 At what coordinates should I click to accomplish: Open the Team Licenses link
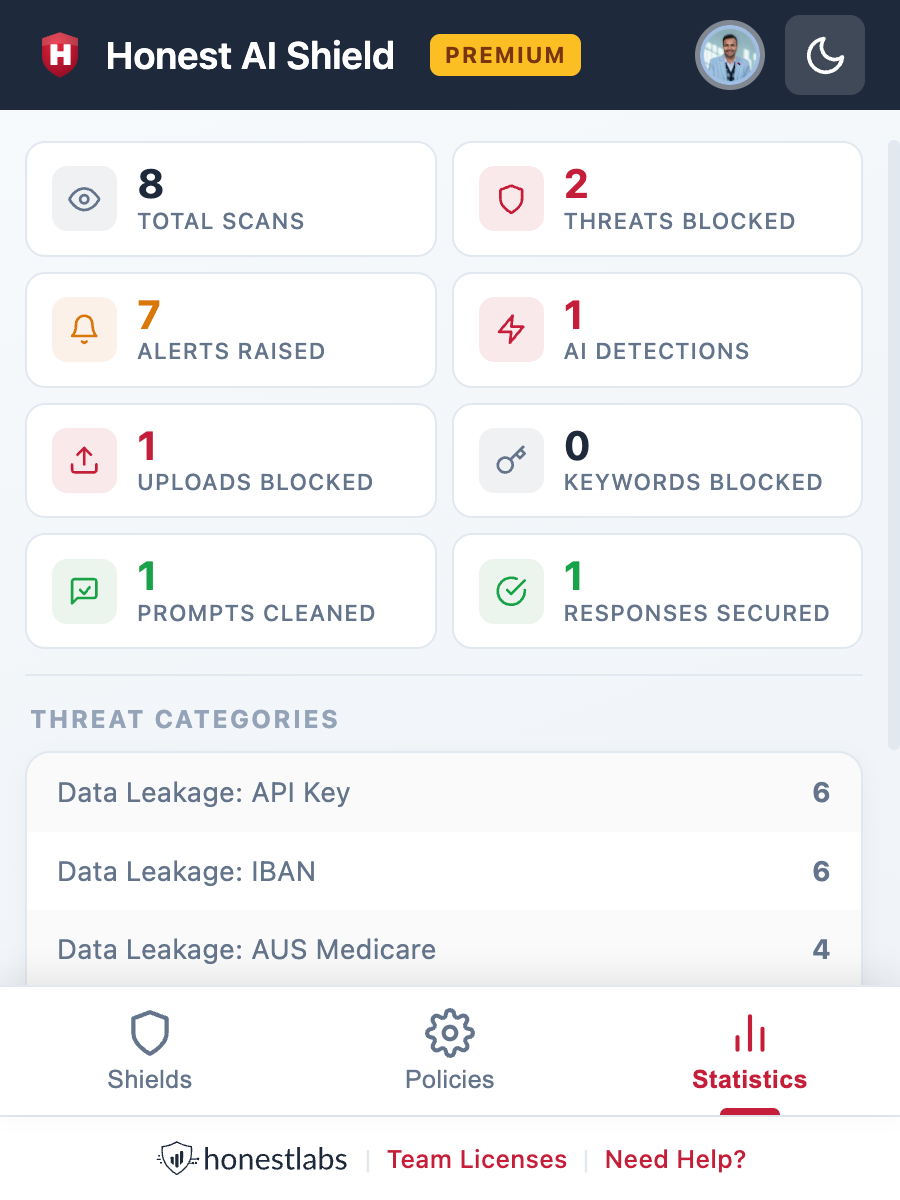coord(477,1160)
